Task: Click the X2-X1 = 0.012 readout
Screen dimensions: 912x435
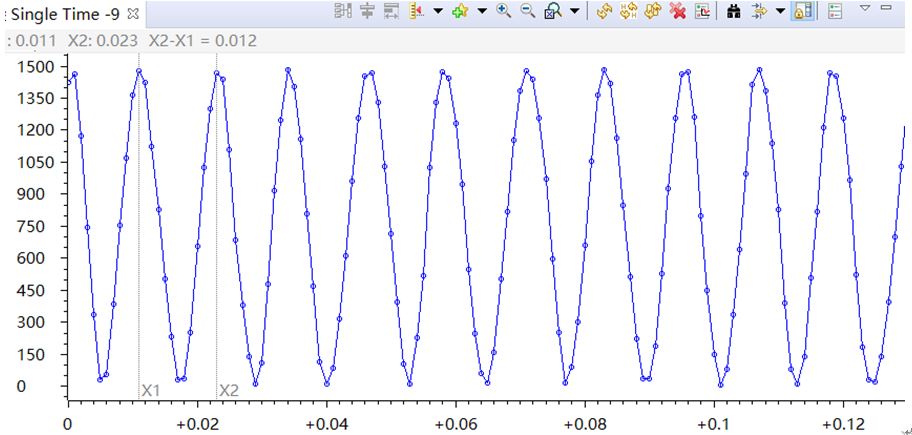Action: point(202,41)
